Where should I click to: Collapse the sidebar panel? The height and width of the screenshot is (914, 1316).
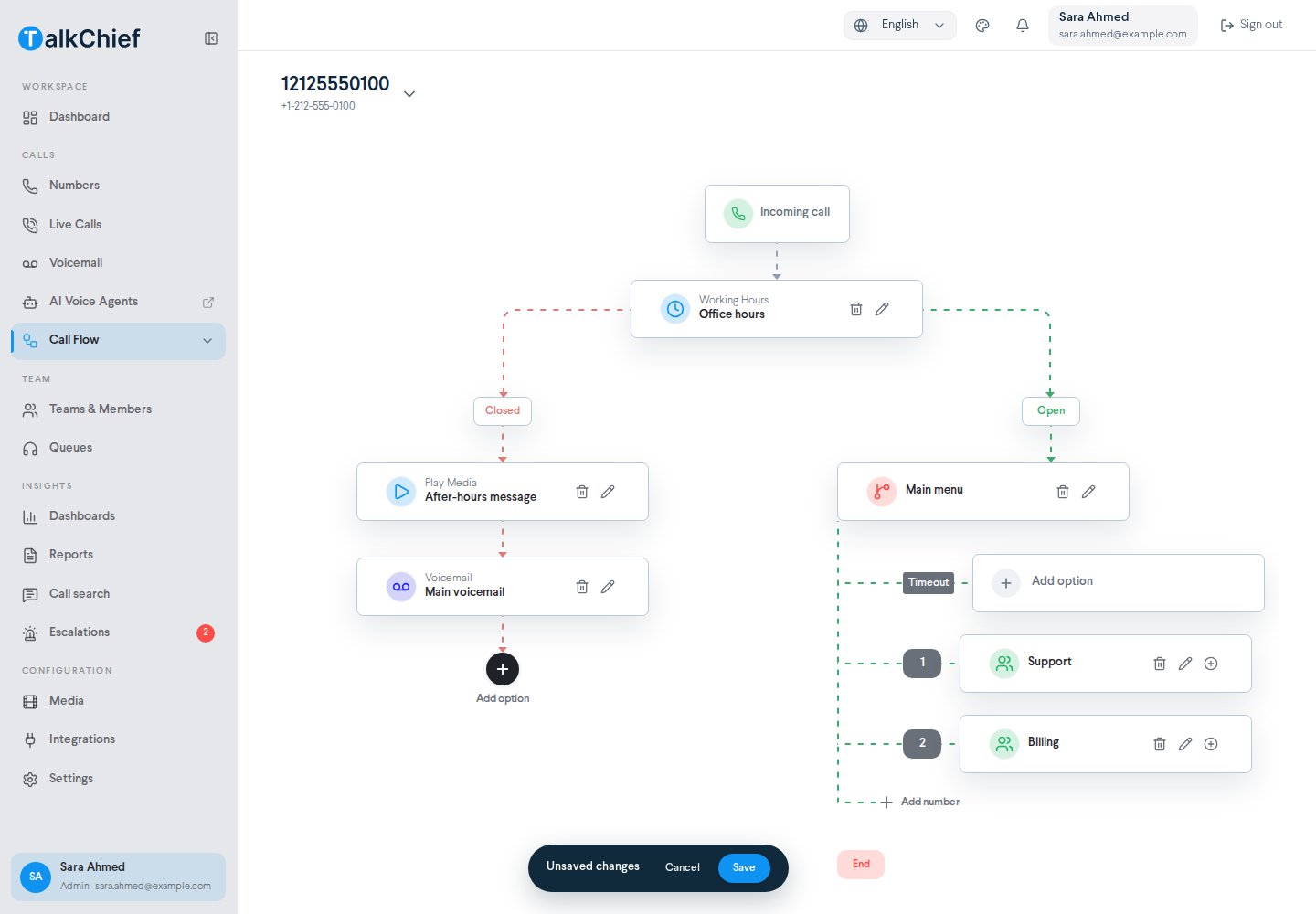click(211, 38)
